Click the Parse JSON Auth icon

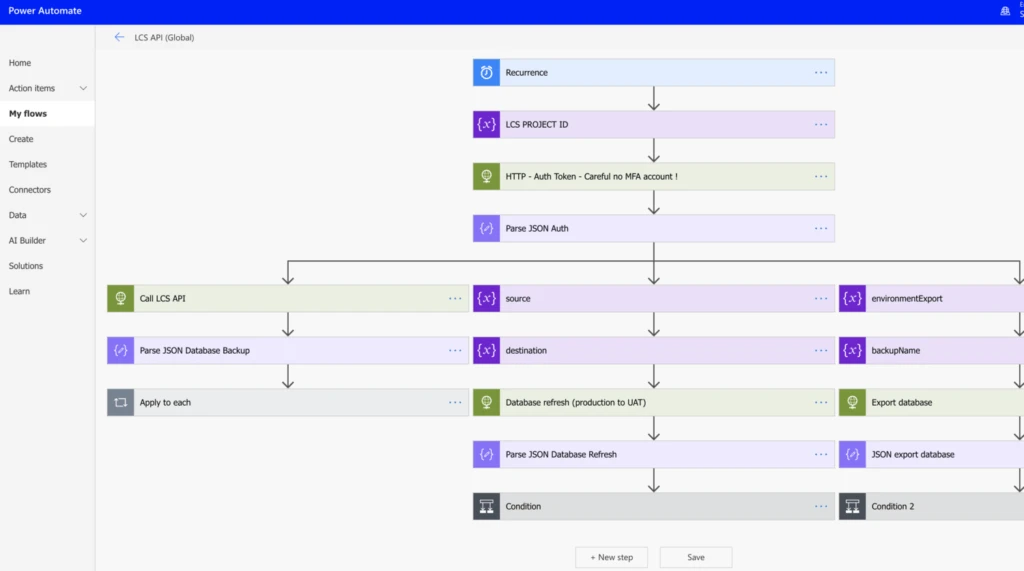click(486, 229)
